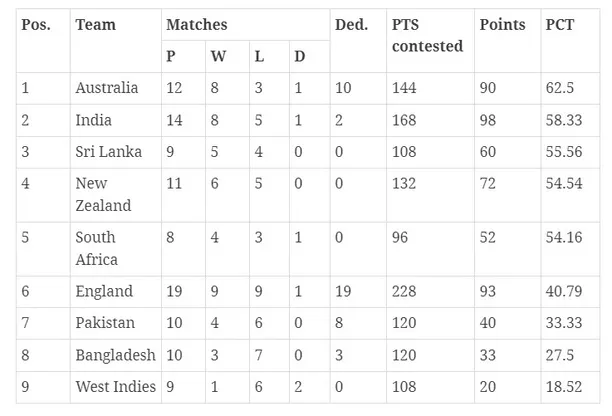This screenshot has height=416, width=612.
Task: Click the Pos. column header
Action: [36, 24]
